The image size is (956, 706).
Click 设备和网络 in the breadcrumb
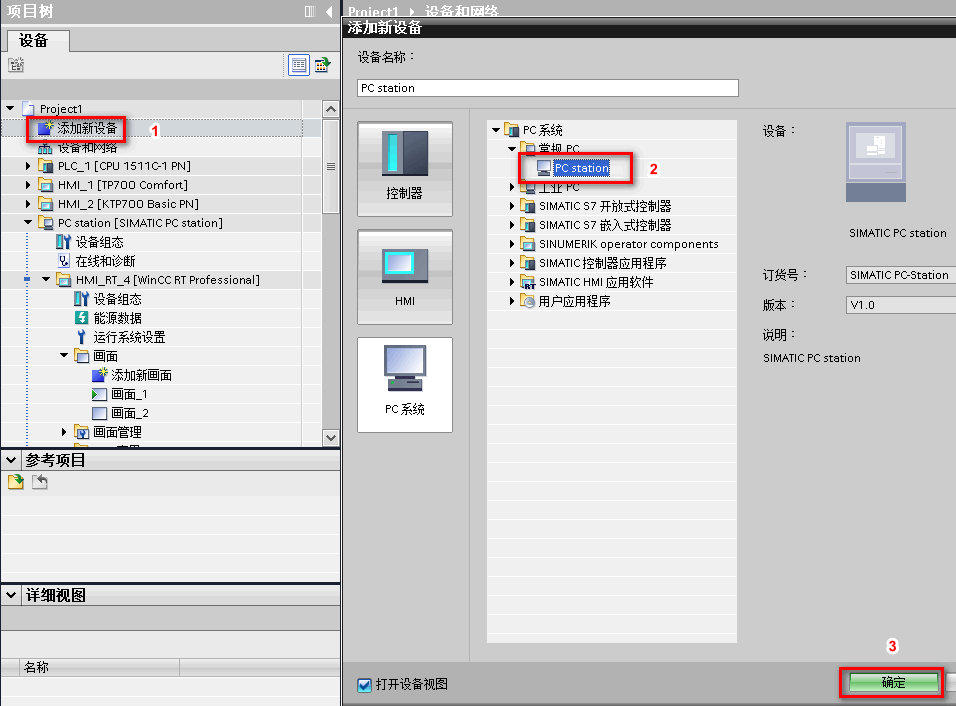[462, 11]
